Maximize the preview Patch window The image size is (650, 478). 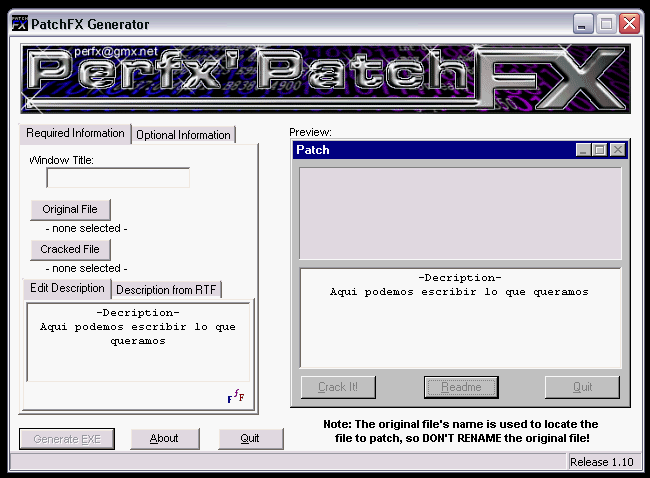pyautogui.click(x=599, y=150)
